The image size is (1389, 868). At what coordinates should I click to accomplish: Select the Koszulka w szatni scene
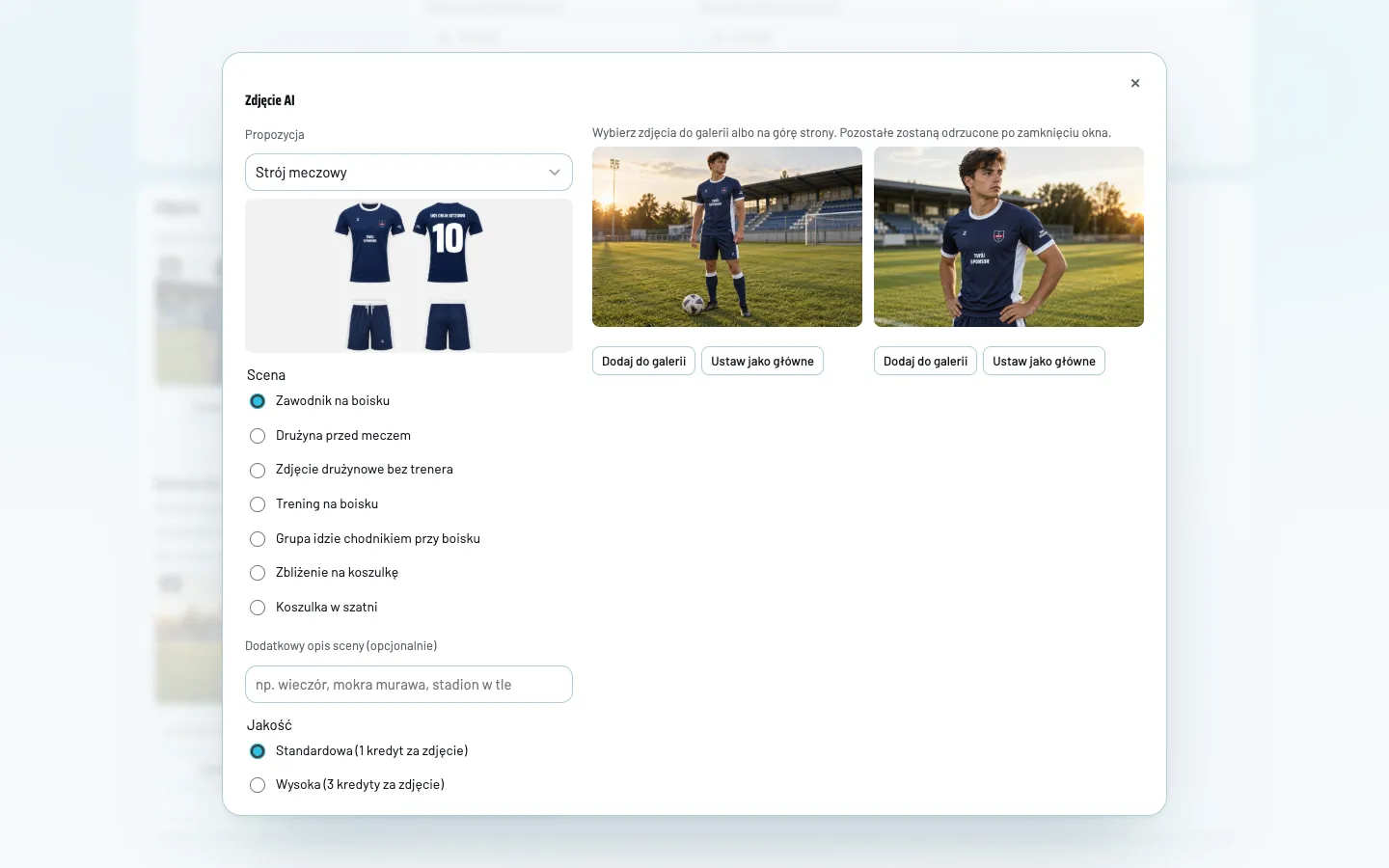point(258,608)
